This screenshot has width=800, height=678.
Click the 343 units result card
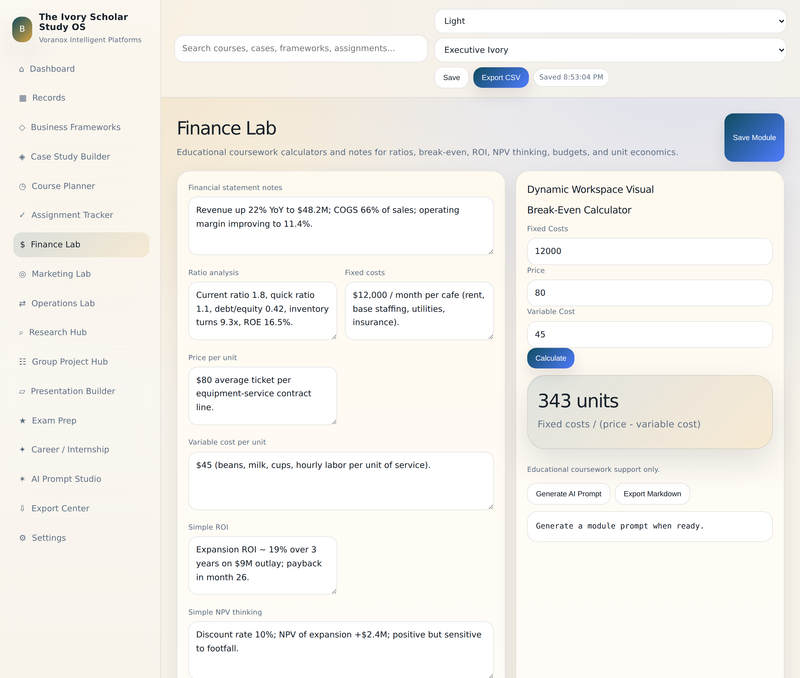click(649, 412)
